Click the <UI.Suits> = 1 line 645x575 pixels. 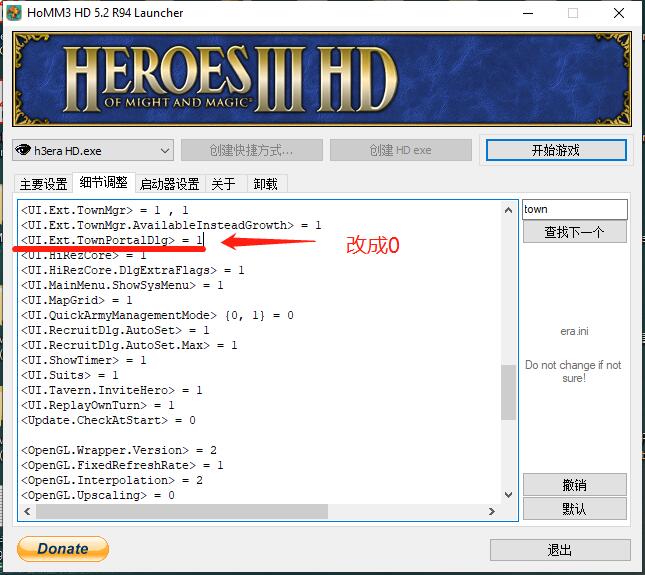(x=70, y=375)
